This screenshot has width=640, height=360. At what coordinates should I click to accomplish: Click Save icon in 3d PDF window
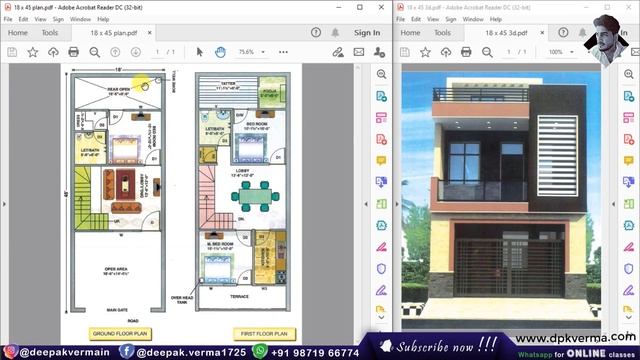click(405, 52)
